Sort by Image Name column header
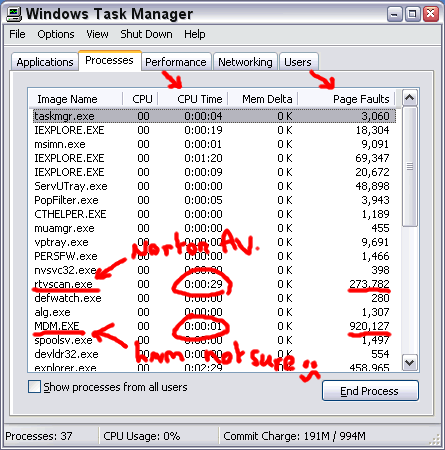This screenshot has height=450, width=445. pos(75,99)
